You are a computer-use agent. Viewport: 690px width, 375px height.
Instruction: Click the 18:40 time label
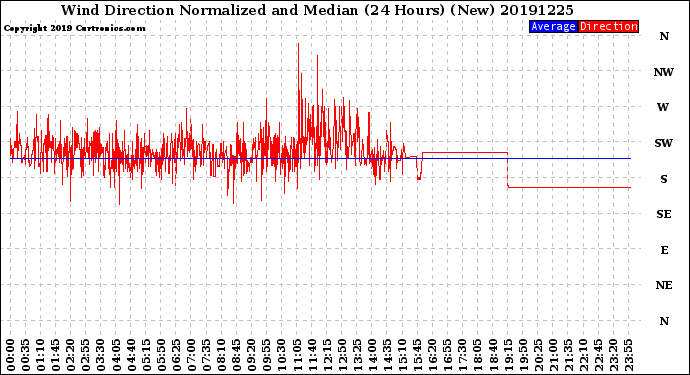click(492, 355)
